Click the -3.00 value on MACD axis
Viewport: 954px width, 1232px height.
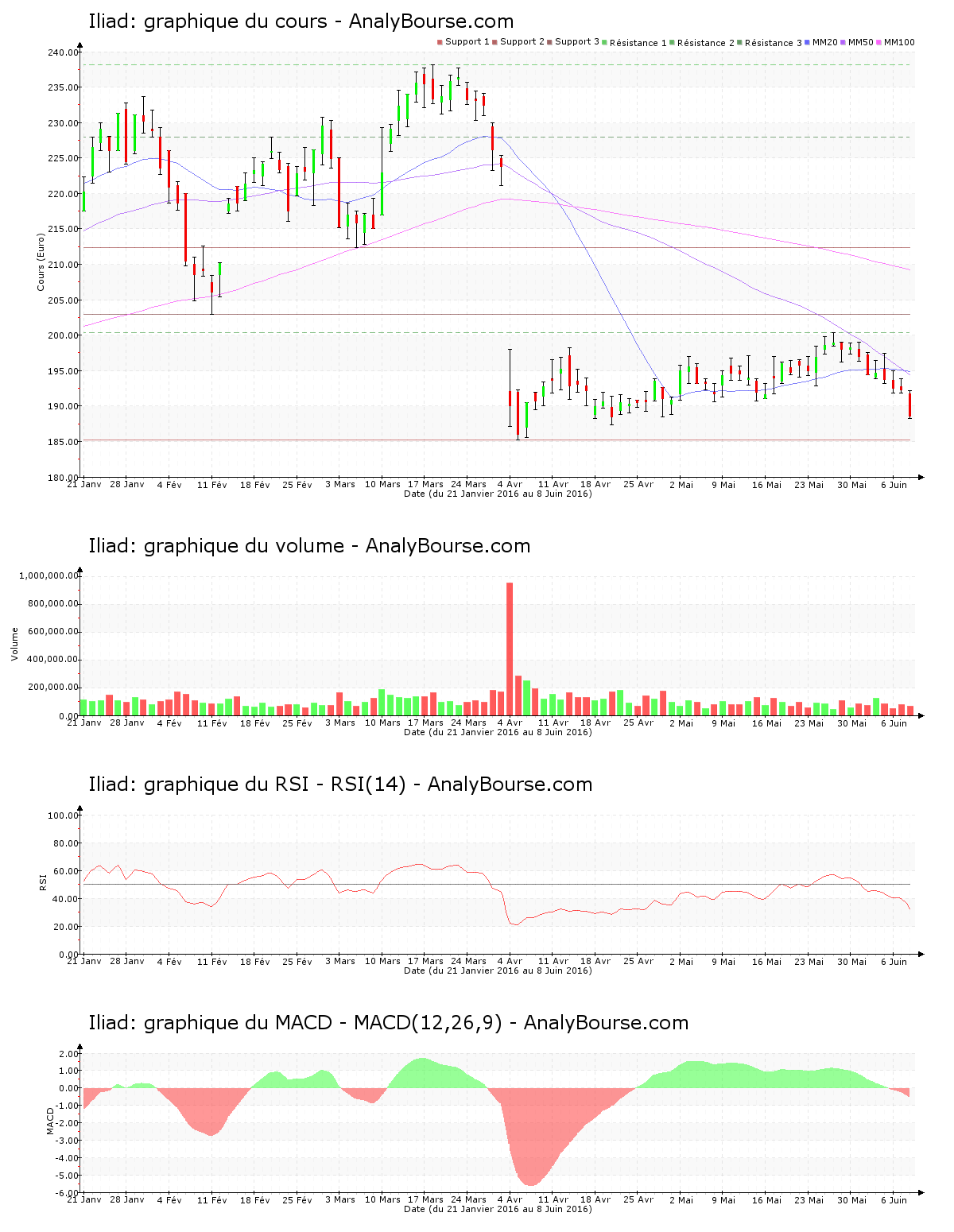[x=68, y=1141]
